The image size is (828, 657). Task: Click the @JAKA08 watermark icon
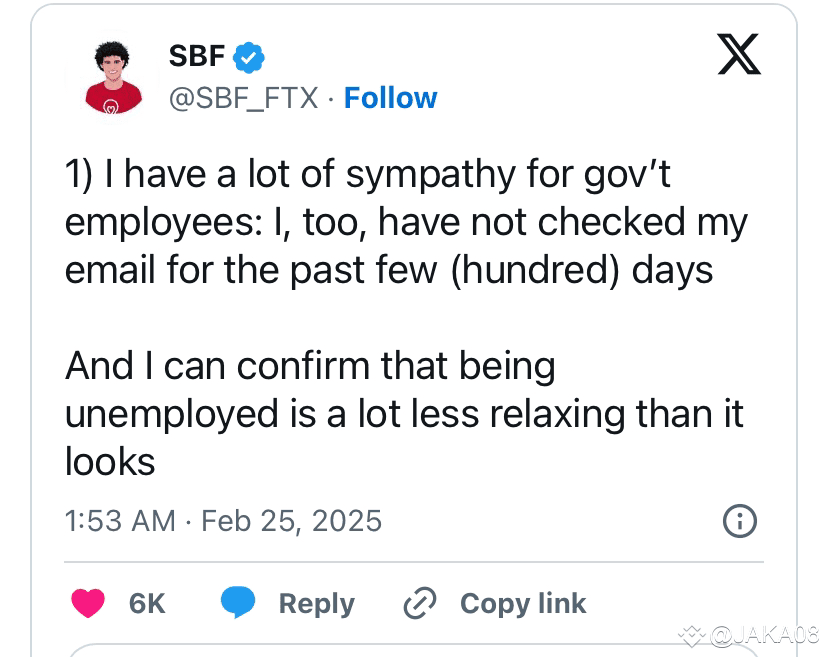pyautogui.click(x=692, y=634)
